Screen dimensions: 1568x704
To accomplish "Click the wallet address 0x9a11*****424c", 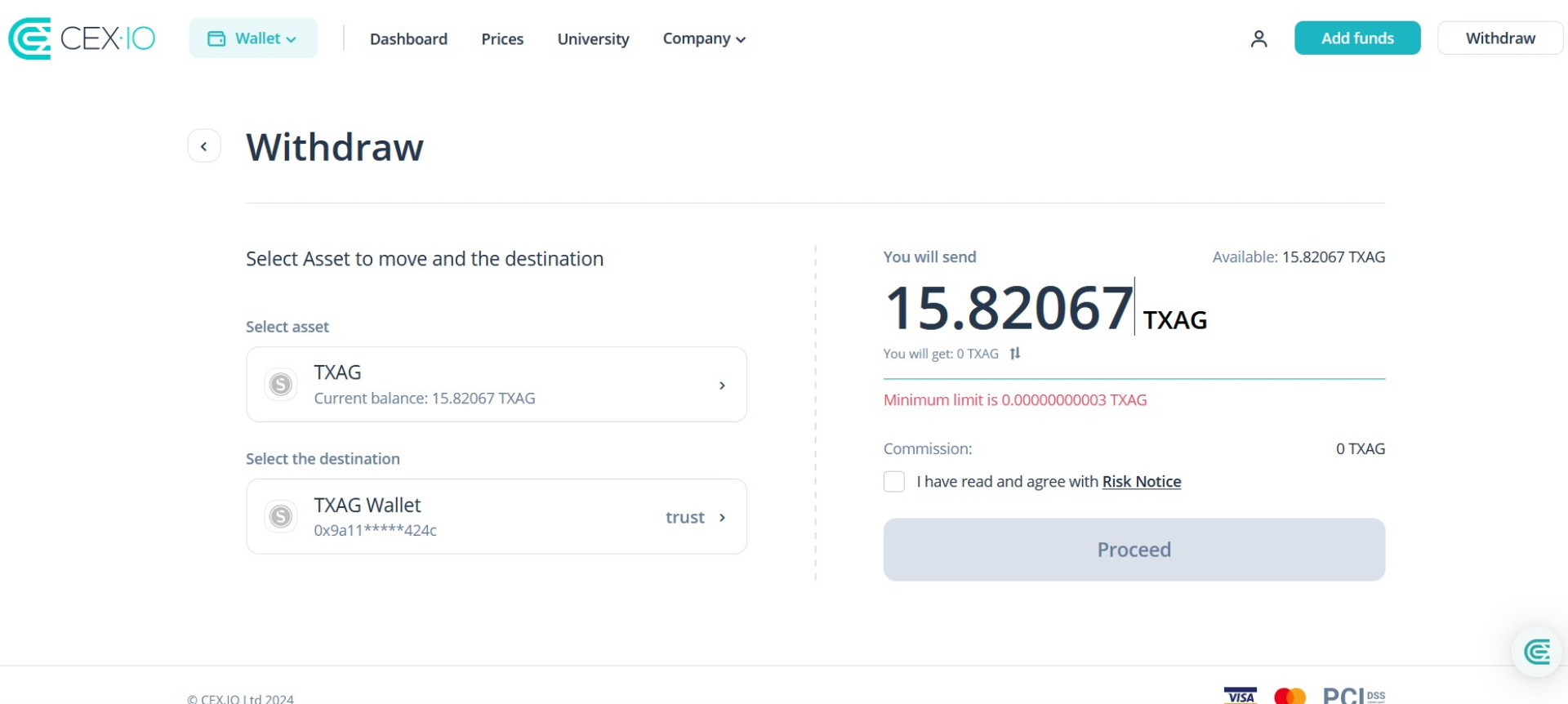I will tap(376, 531).
